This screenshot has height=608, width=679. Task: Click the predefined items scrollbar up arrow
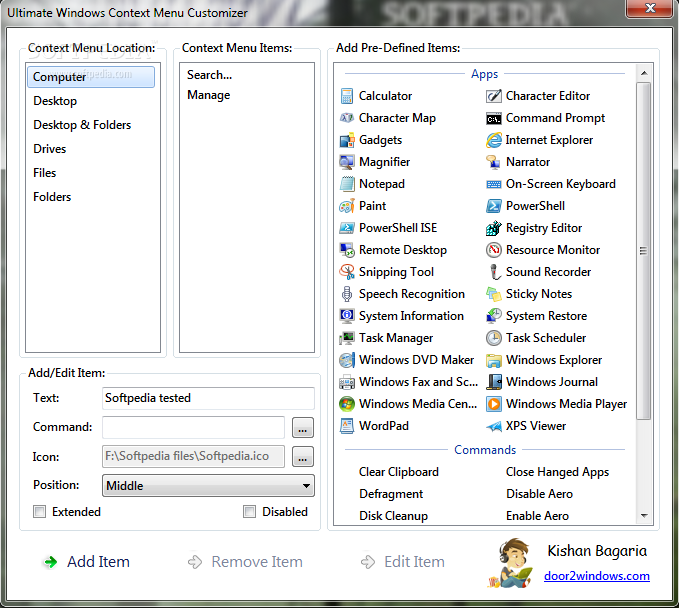coord(644,73)
